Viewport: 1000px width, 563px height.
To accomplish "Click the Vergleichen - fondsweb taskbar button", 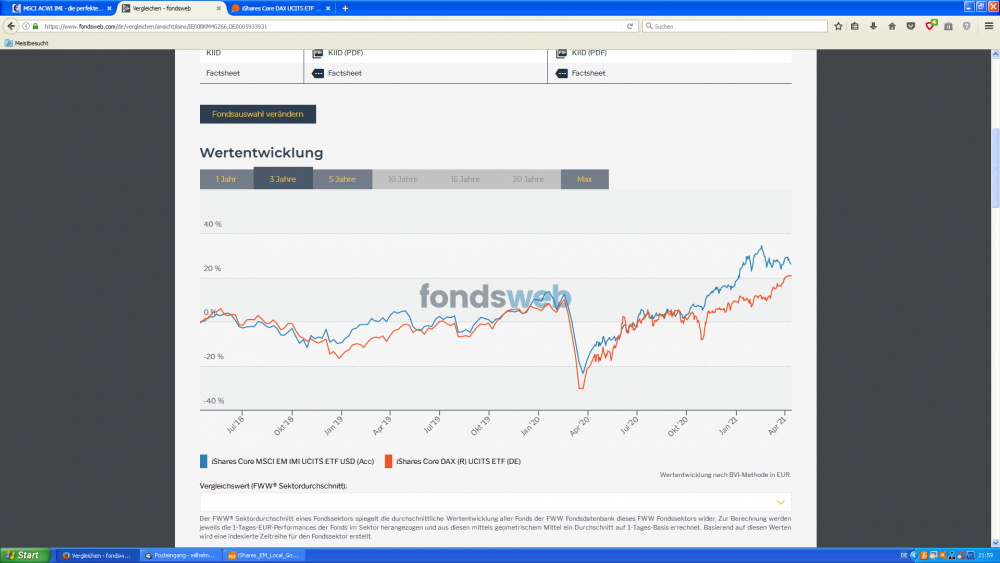I will point(97,555).
